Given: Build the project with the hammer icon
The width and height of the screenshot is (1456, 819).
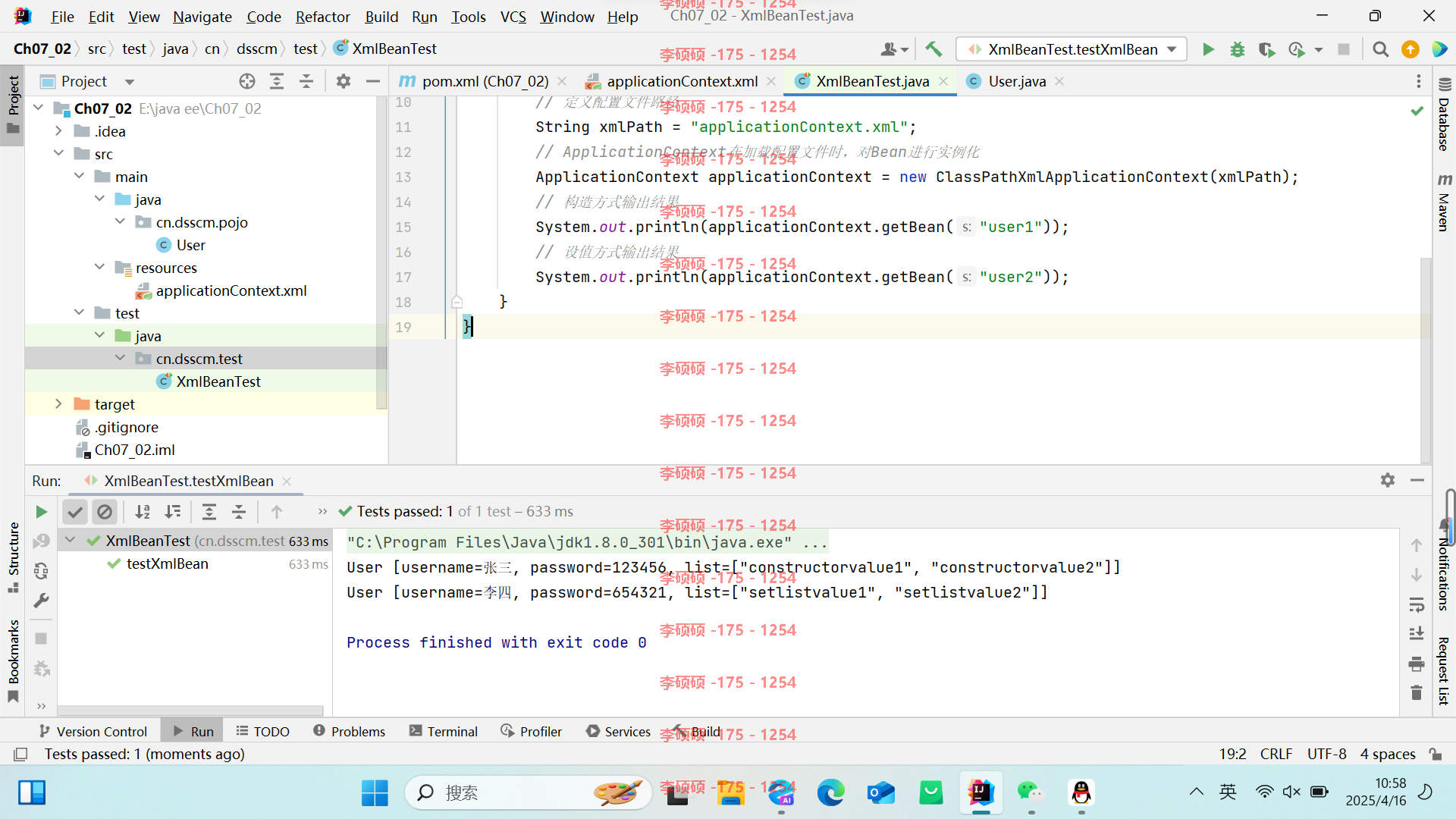Looking at the screenshot, I should [x=934, y=49].
